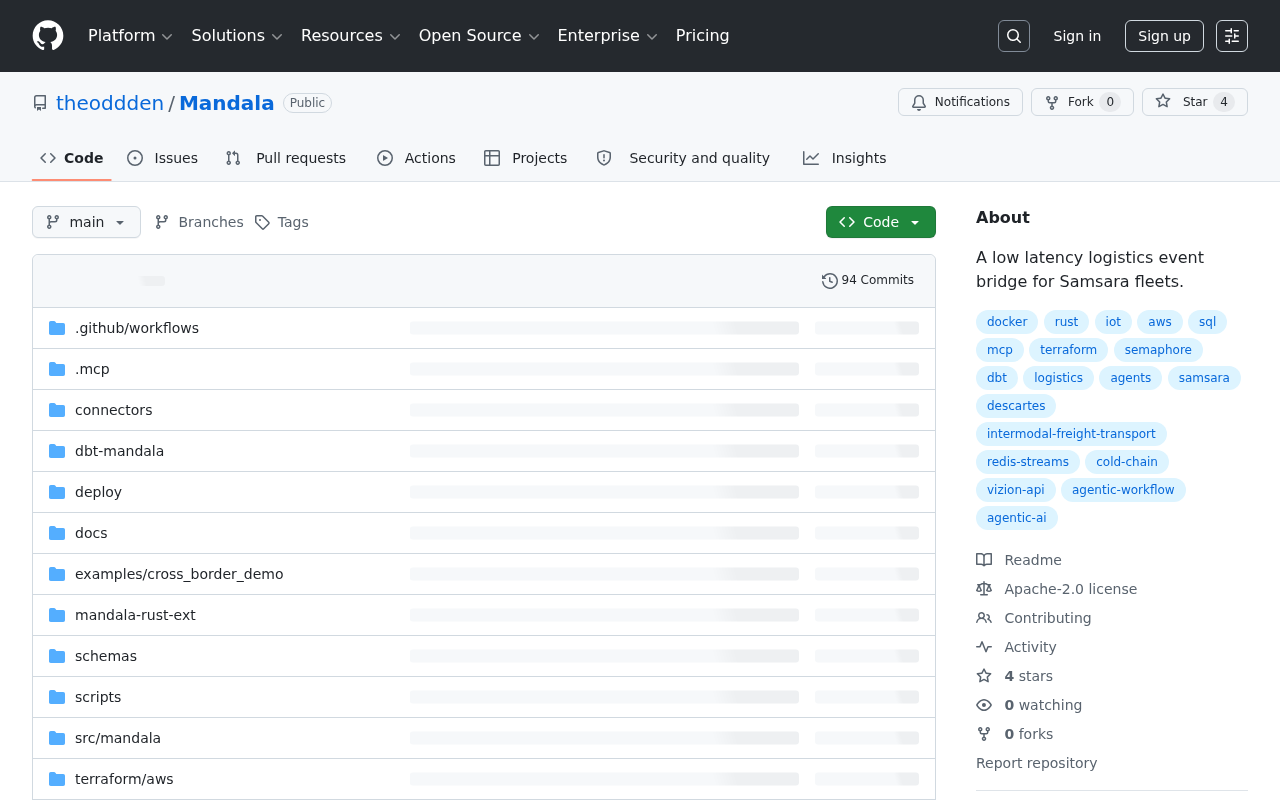The height and width of the screenshot is (800, 1280).
Task: Switch to the Projects tab
Action: click(525, 158)
